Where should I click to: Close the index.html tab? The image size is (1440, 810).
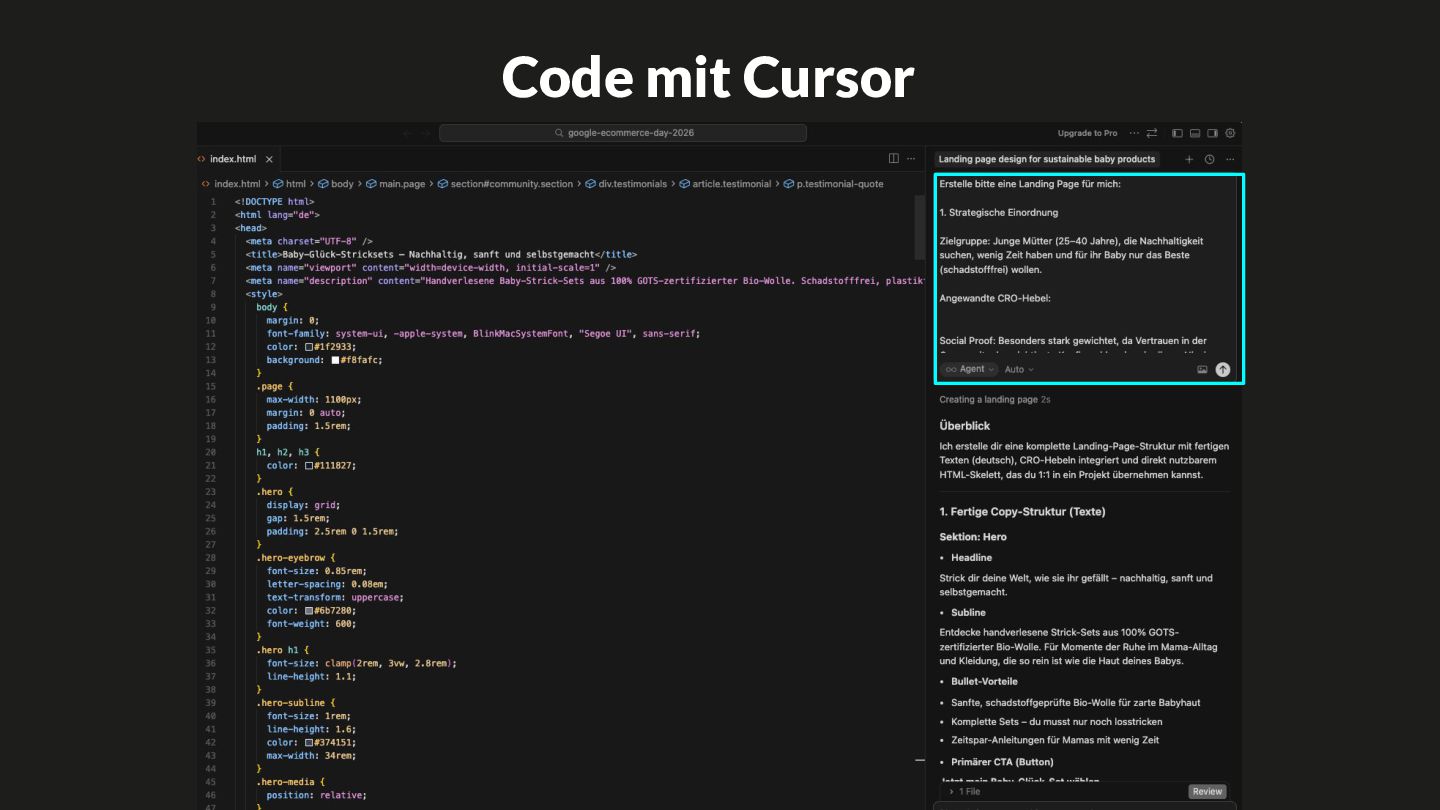(x=269, y=159)
